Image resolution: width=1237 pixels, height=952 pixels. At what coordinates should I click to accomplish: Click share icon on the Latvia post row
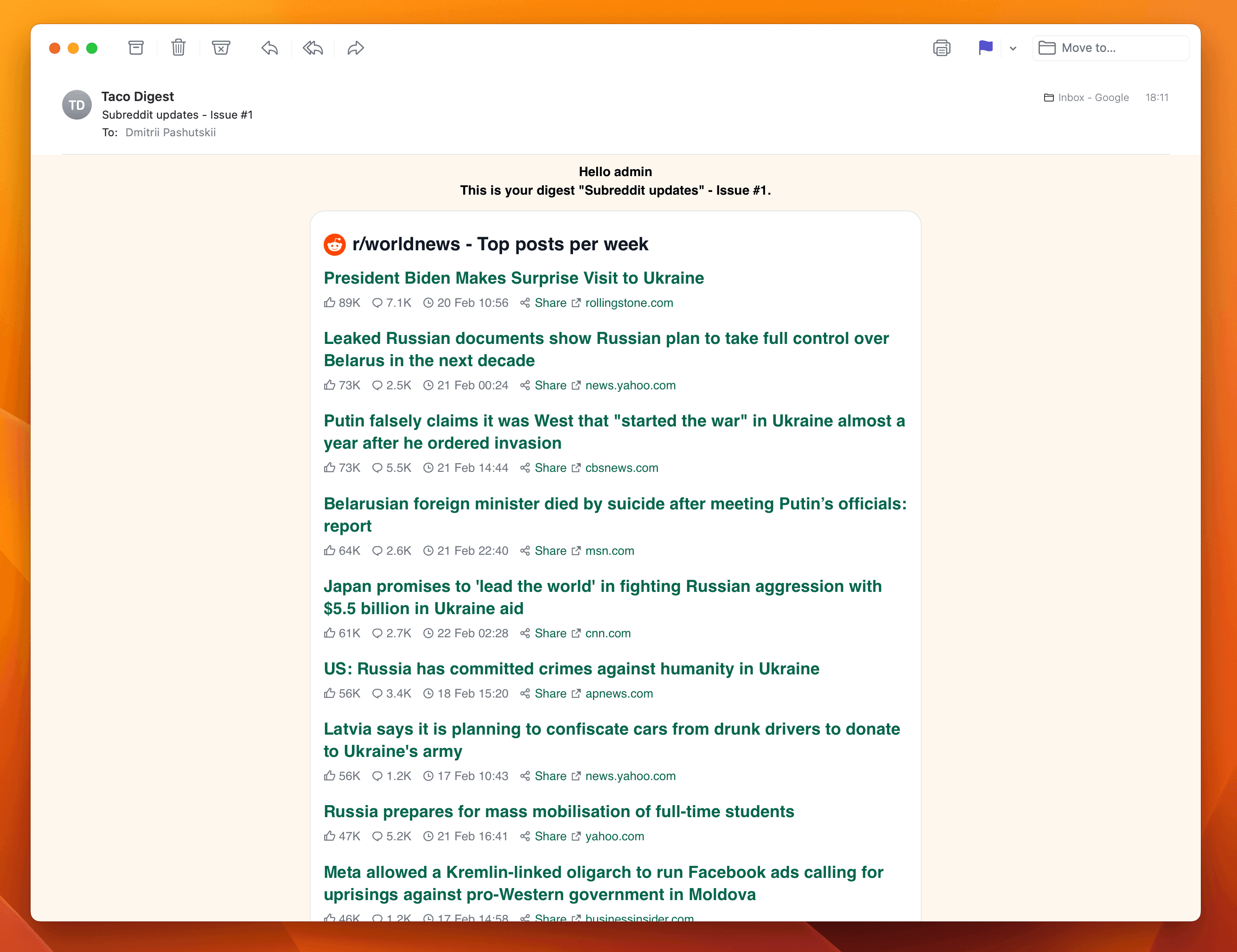[x=525, y=776]
